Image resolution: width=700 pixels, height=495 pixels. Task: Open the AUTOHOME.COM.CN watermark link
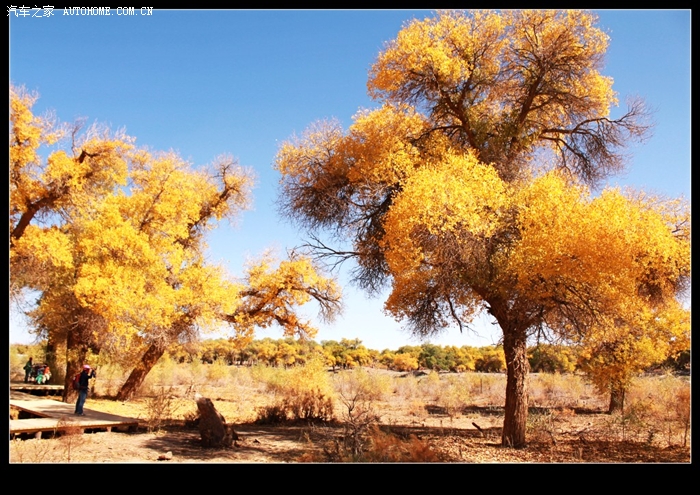[x=108, y=11]
